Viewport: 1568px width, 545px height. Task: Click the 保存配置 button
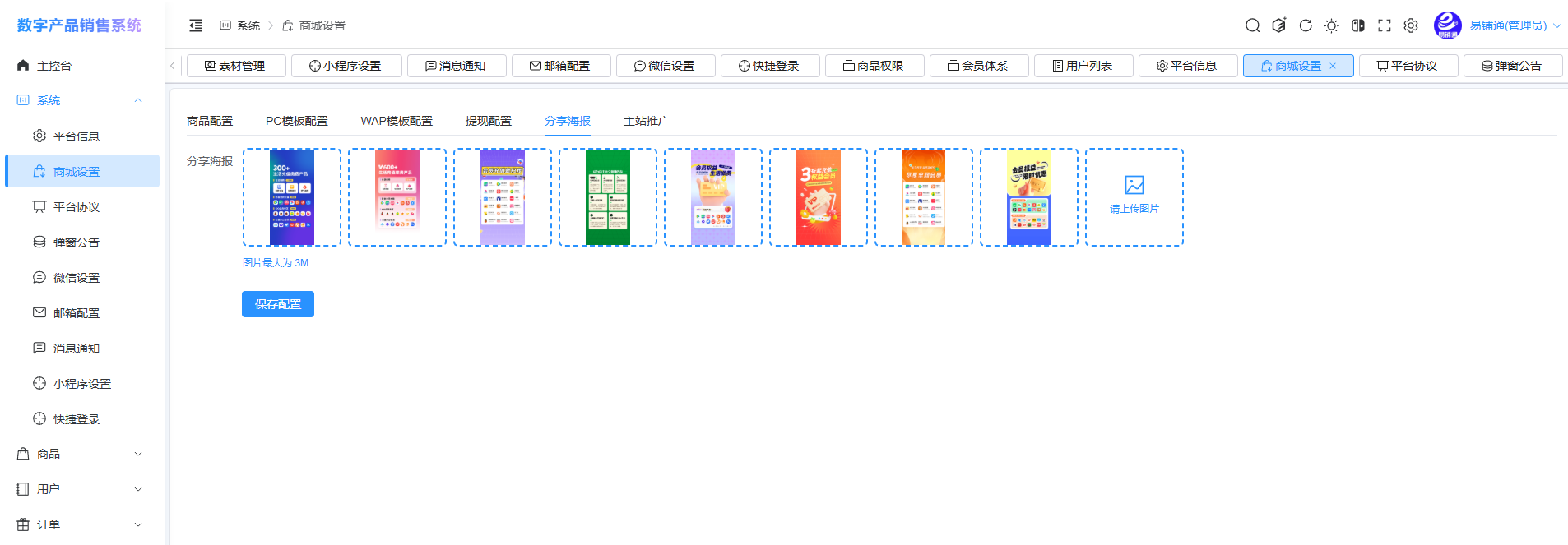coord(277,304)
